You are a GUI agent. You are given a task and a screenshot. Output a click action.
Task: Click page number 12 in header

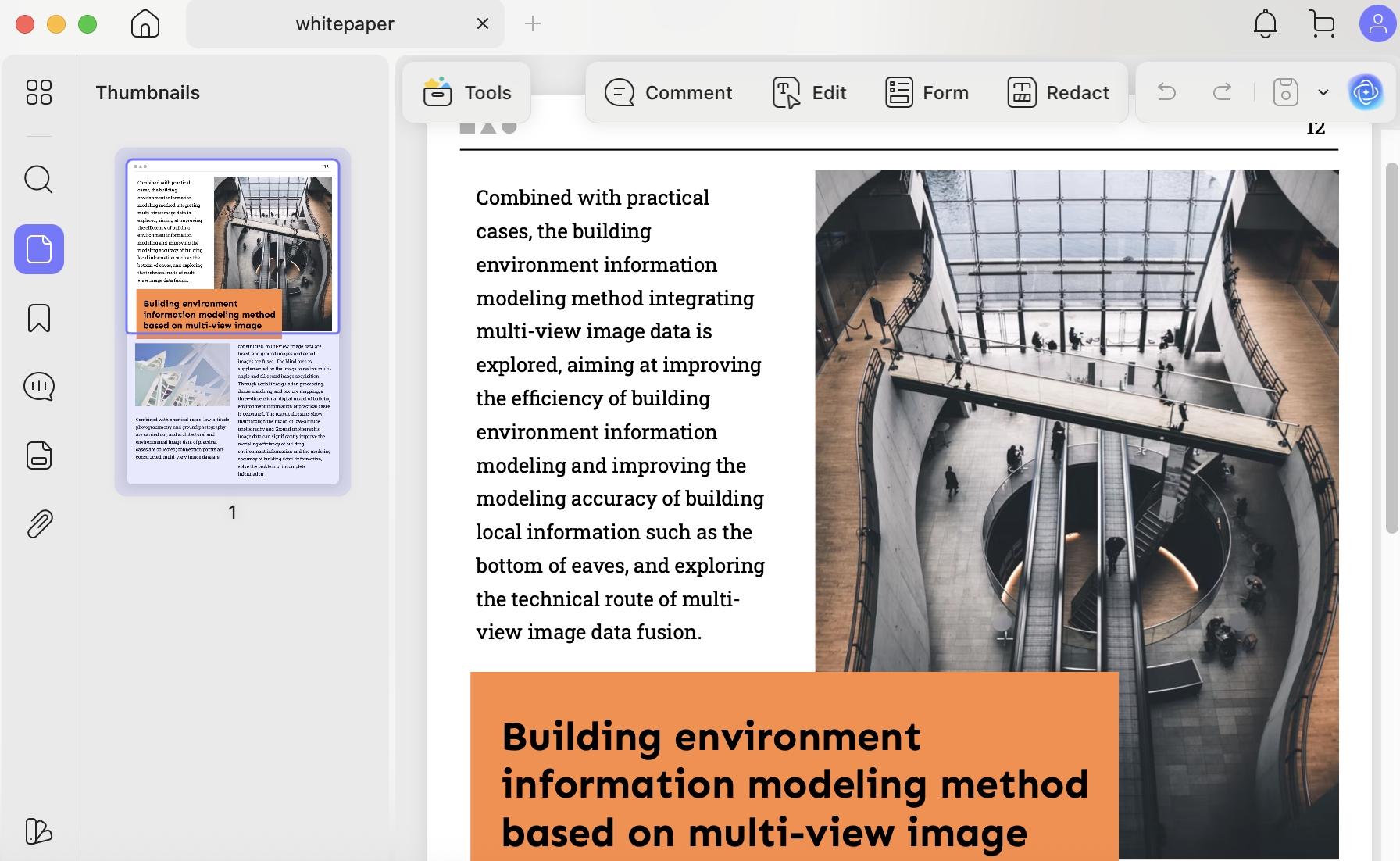tap(1316, 128)
